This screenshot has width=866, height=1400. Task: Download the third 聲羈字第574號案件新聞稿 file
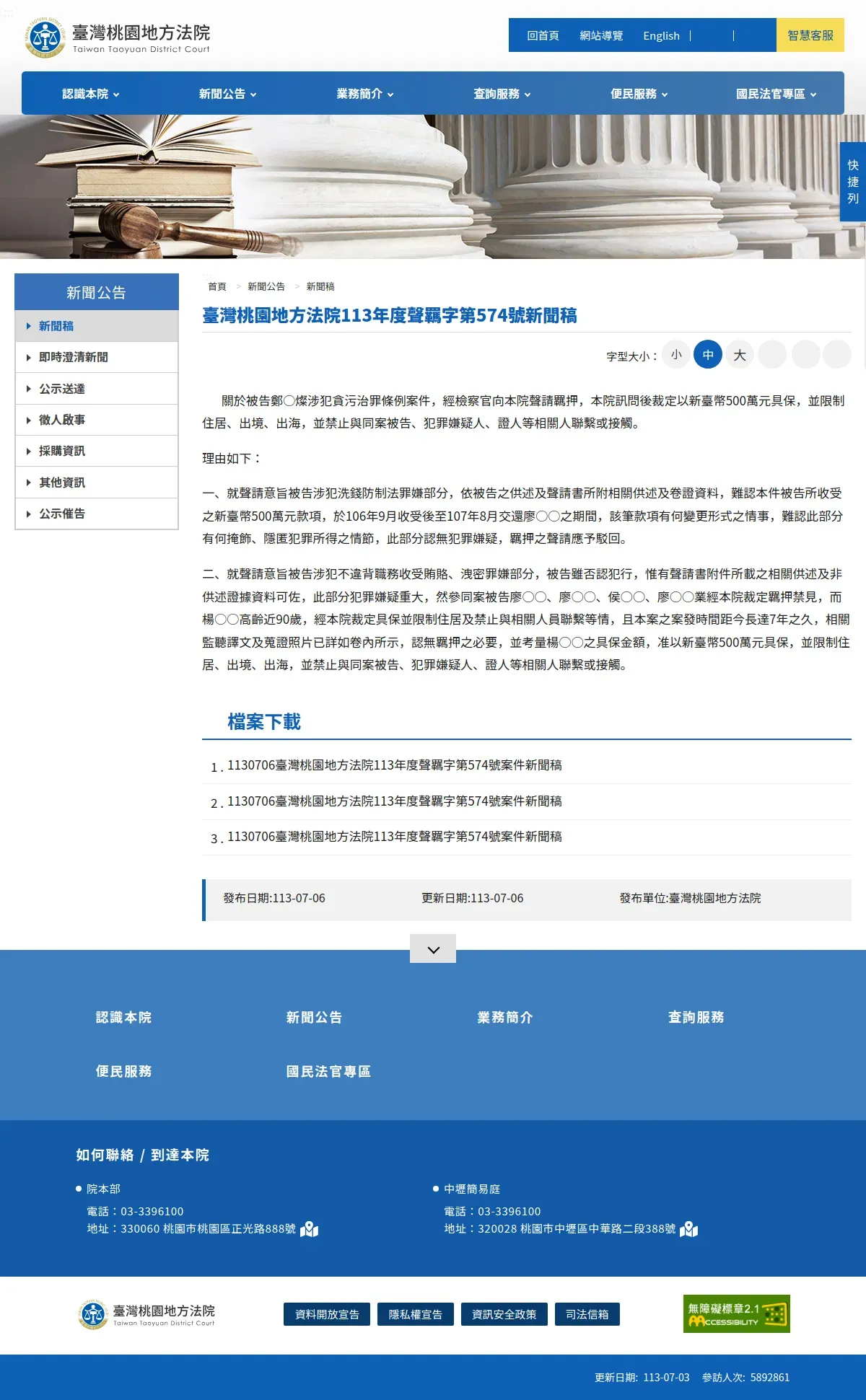pos(394,837)
